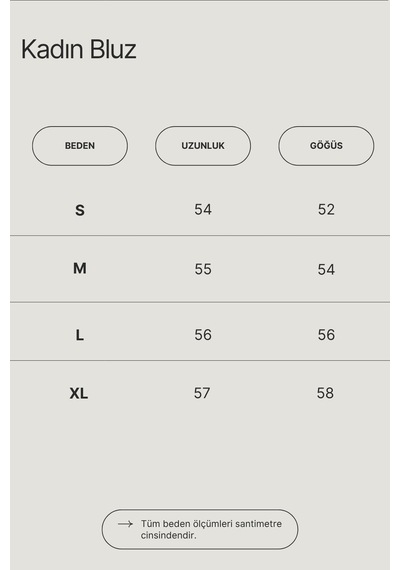Click the S chest value 52
This screenshot has width=400, height=570.
point(326,209)
